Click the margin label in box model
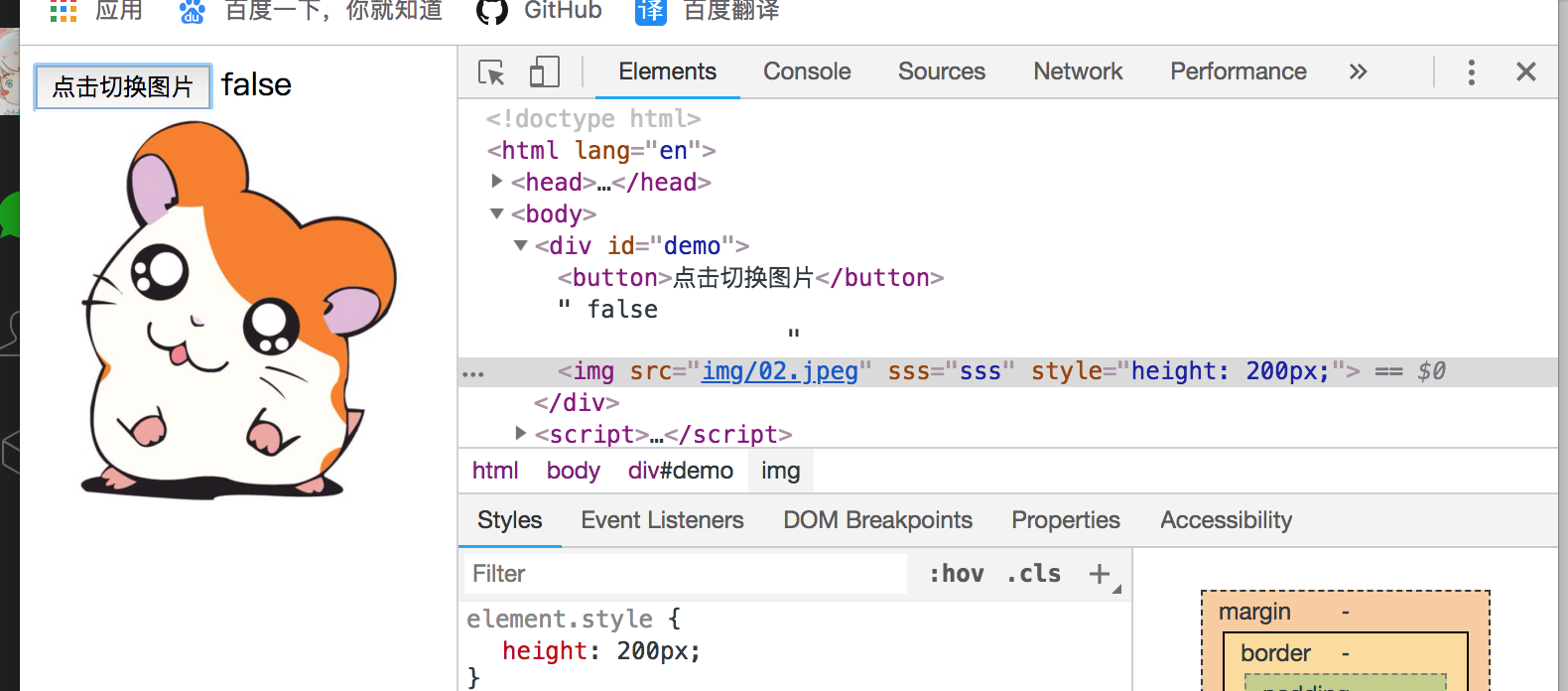Screen dimensions: 1568x691 [x=1254, y=612]
